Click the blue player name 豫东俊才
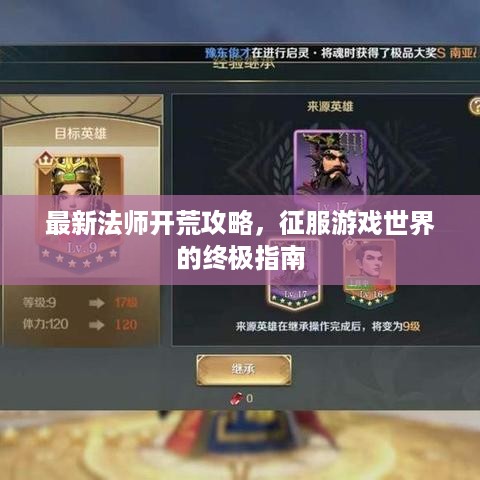 228,53
